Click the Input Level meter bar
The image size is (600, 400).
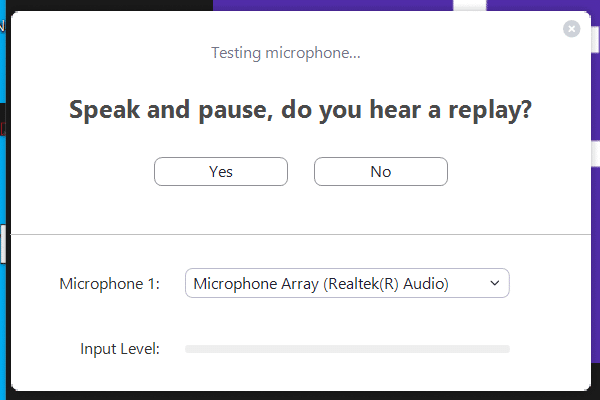point(347,349)
